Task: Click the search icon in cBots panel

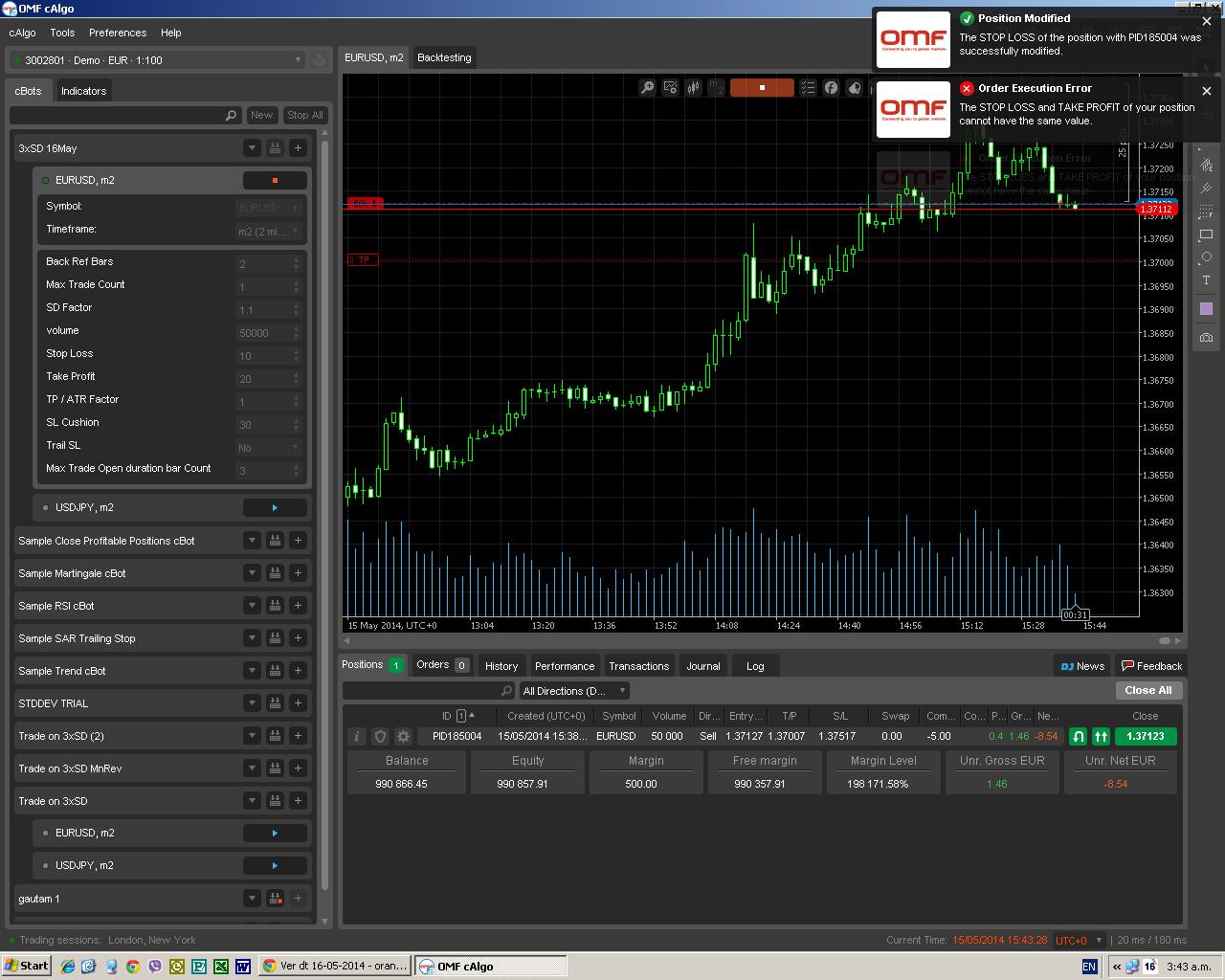Action: pos(231,115)
